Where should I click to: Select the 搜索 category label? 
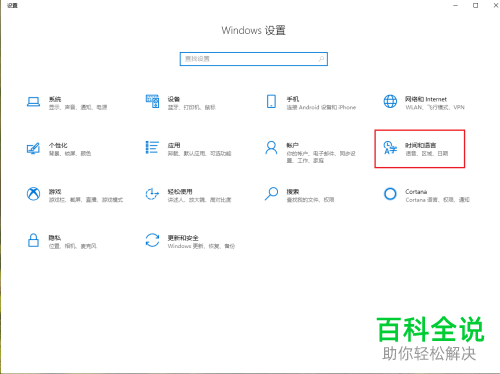[x=293, y=192]
